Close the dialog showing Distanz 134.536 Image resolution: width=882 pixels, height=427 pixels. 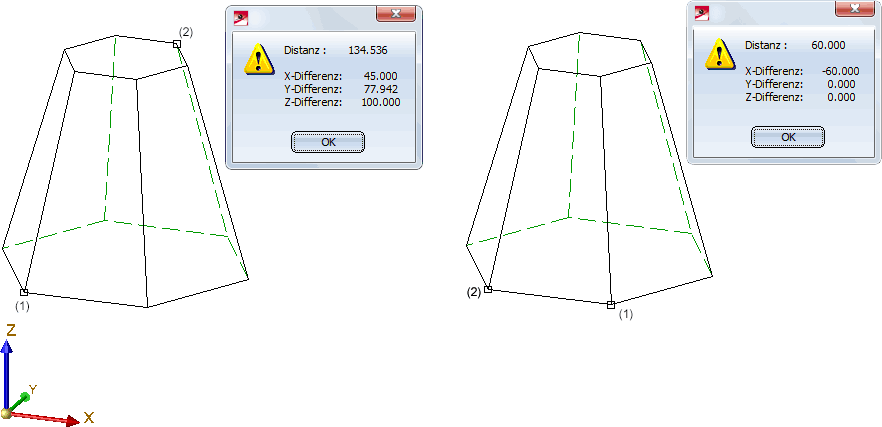click(x=395, y=14)
